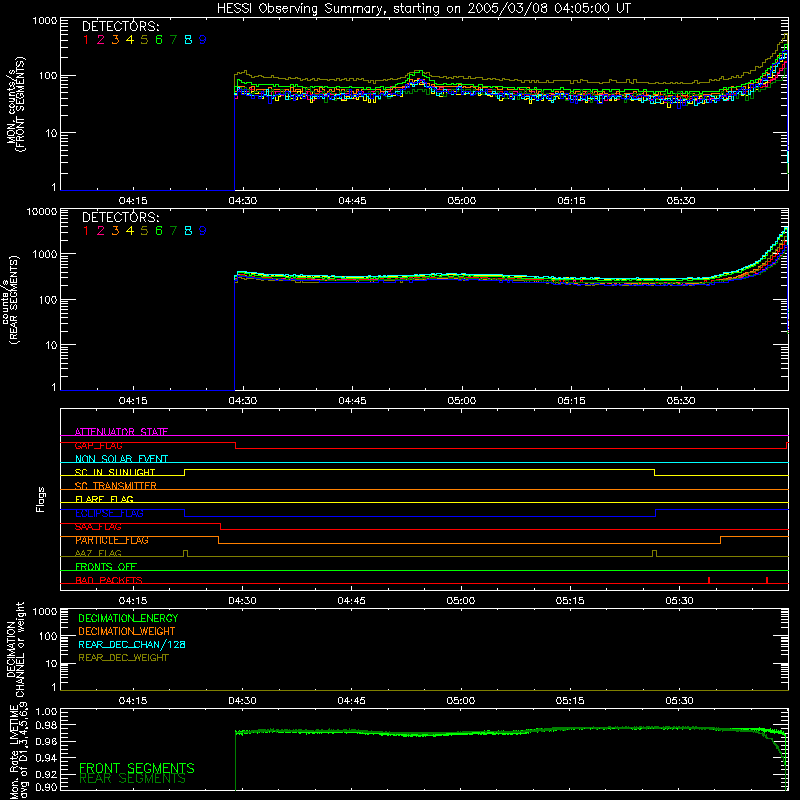Click the 10000 y-axis label on rear segments plot
This screenshot has width=800, height=800.
point(42,211)
